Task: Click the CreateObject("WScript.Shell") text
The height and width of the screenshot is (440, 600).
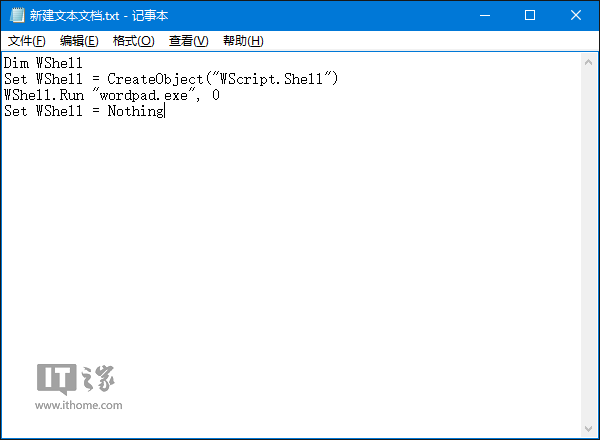Action: pyautogui.click(x=223, y=79)
